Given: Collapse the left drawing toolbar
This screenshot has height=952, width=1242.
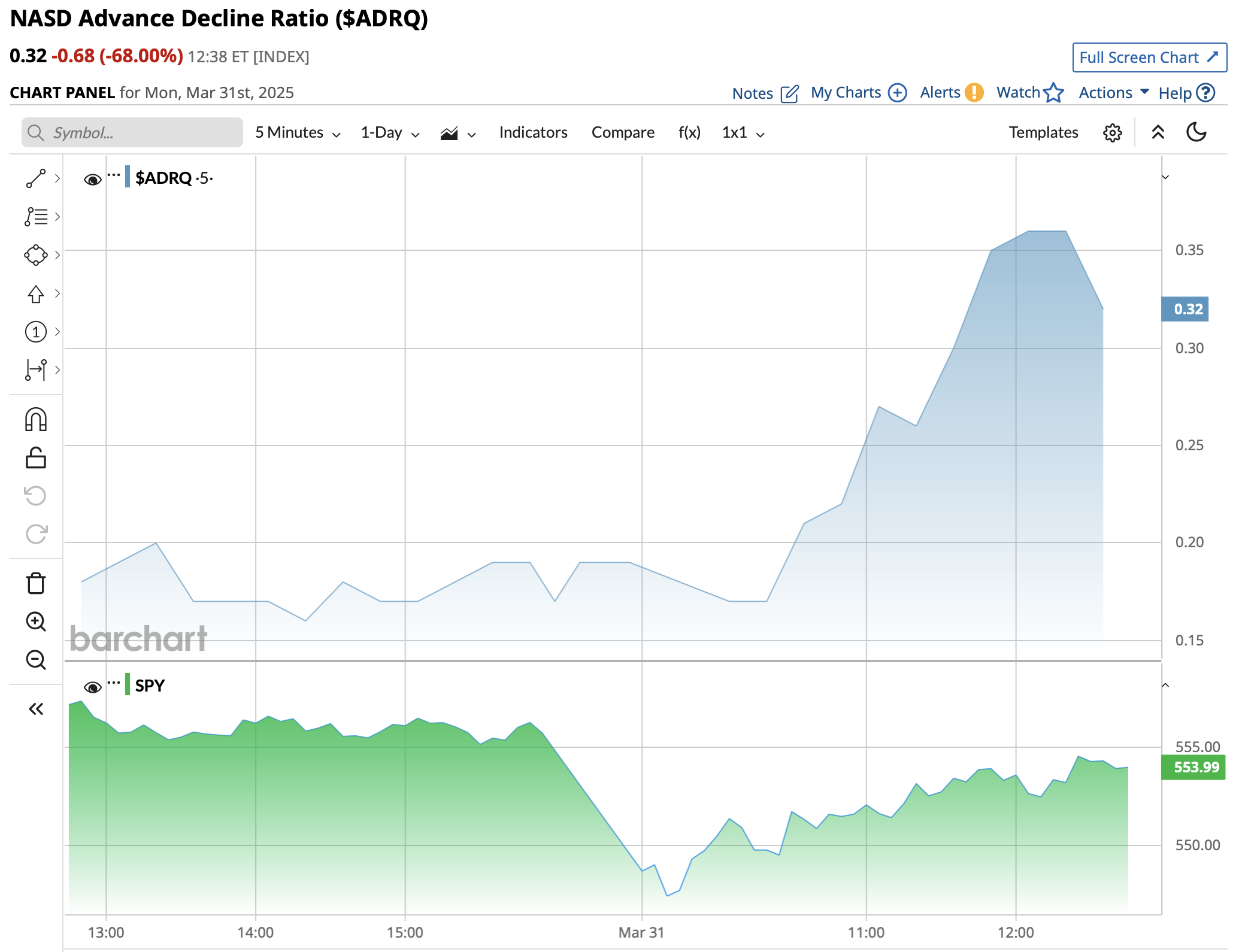Looking at the screenshot, I should 36,709.
